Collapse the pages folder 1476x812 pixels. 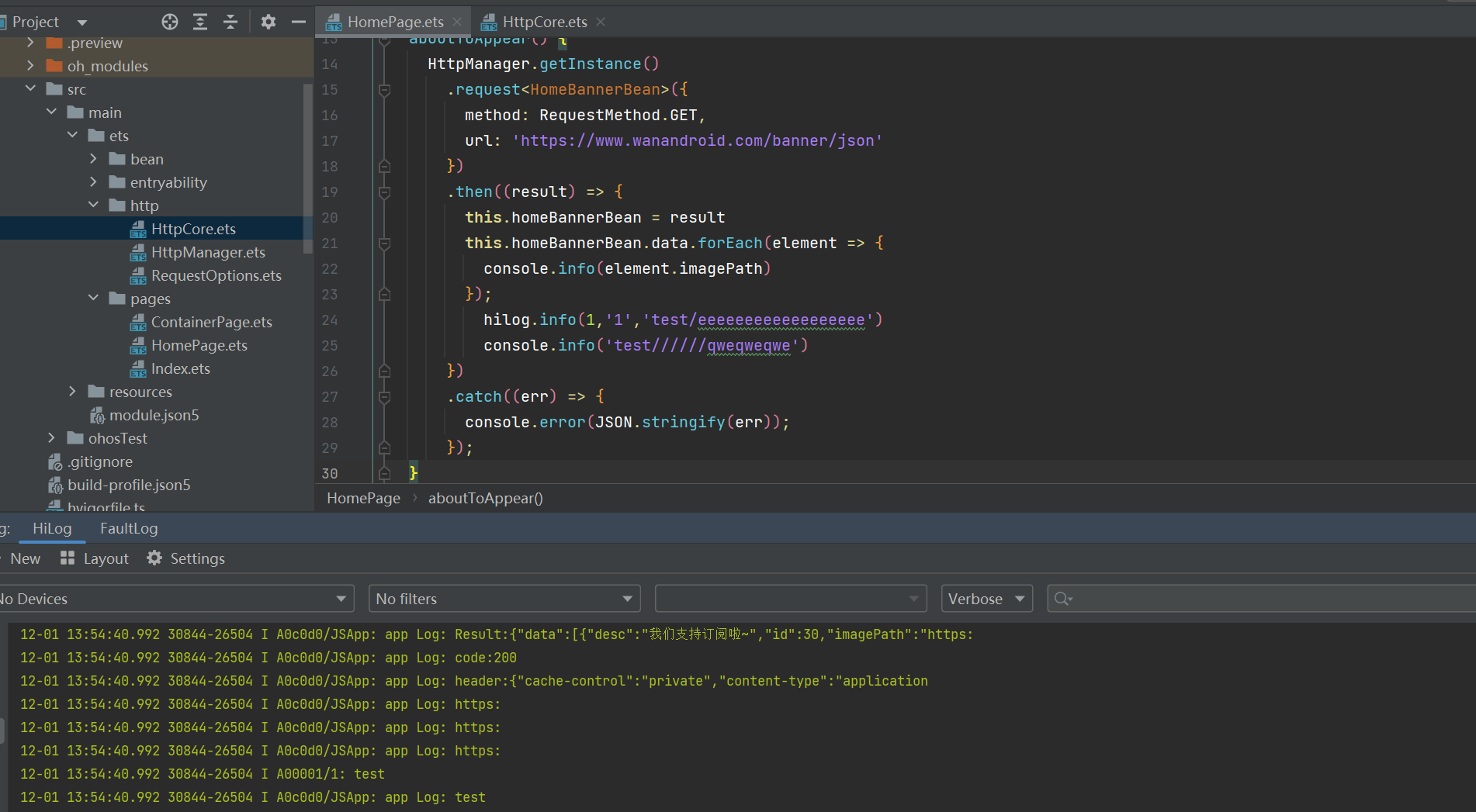pyautogui.click(x=93, y=299)
